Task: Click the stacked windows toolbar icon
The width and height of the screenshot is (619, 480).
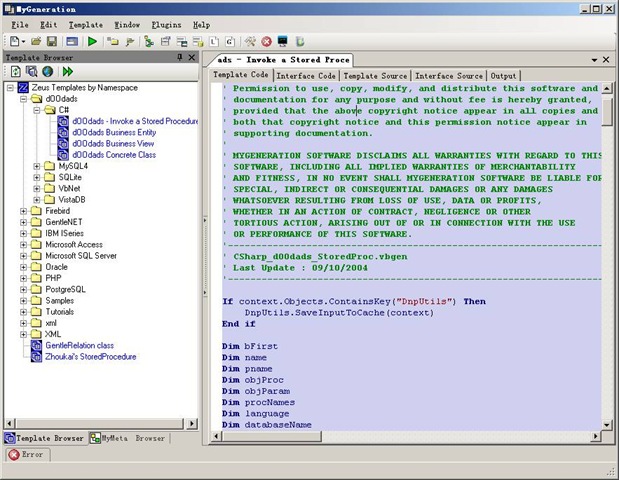Action: coord(165,41)
